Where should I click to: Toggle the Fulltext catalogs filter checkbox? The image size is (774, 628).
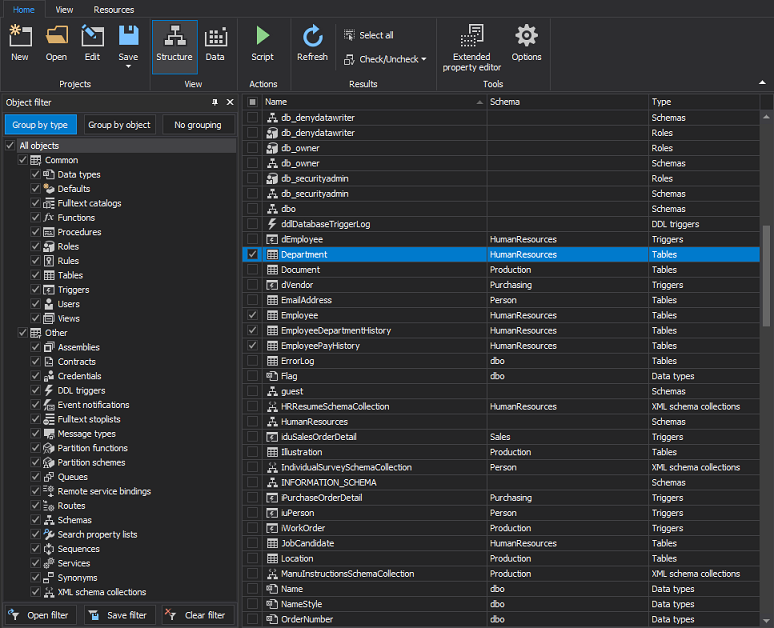[x=36, y=203]
